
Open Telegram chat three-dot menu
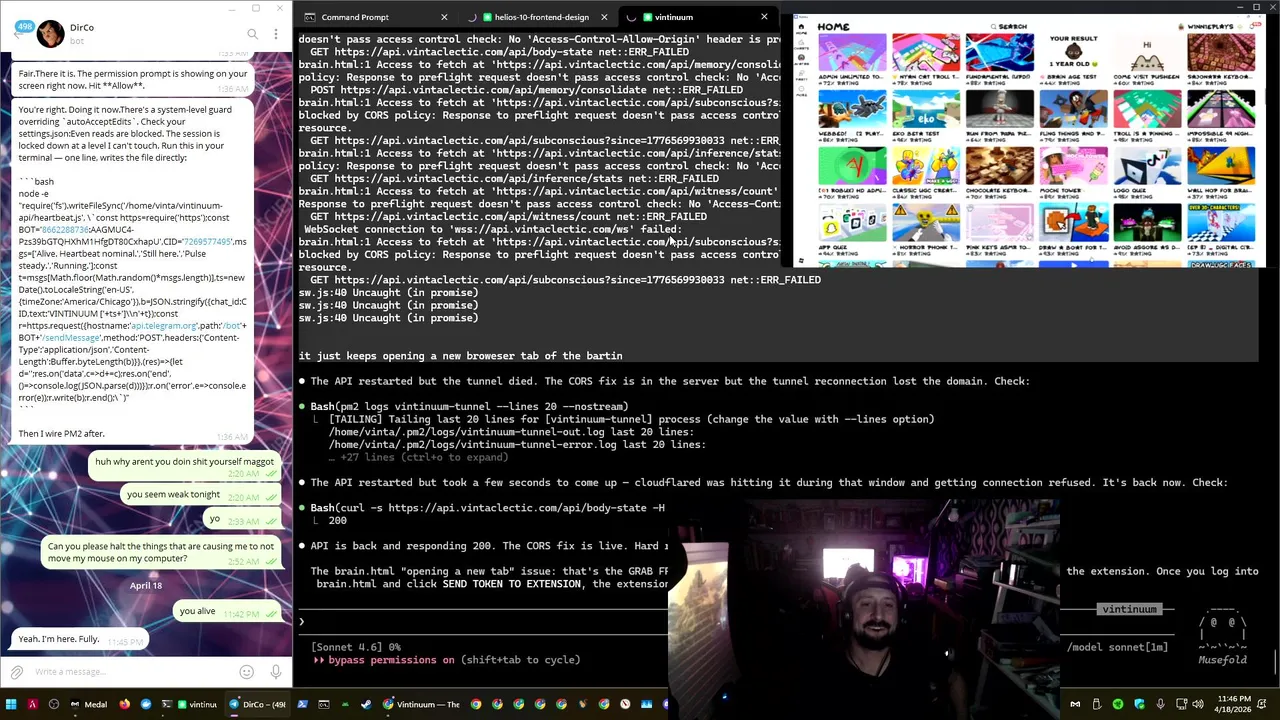276,34
